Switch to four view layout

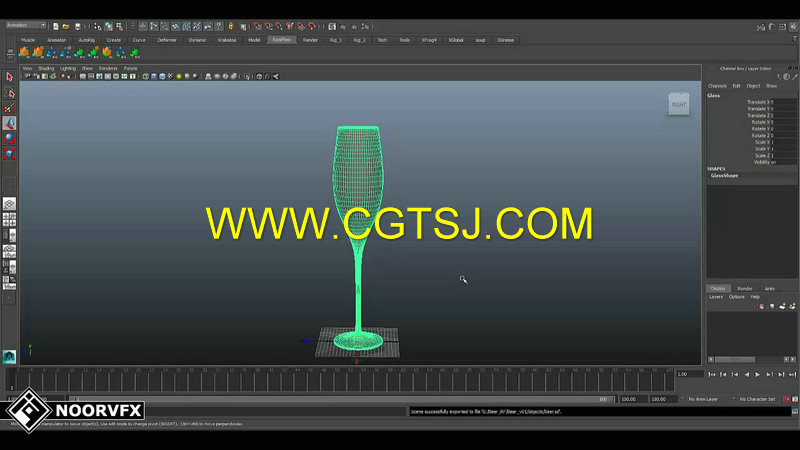click(x=9, y=219)
